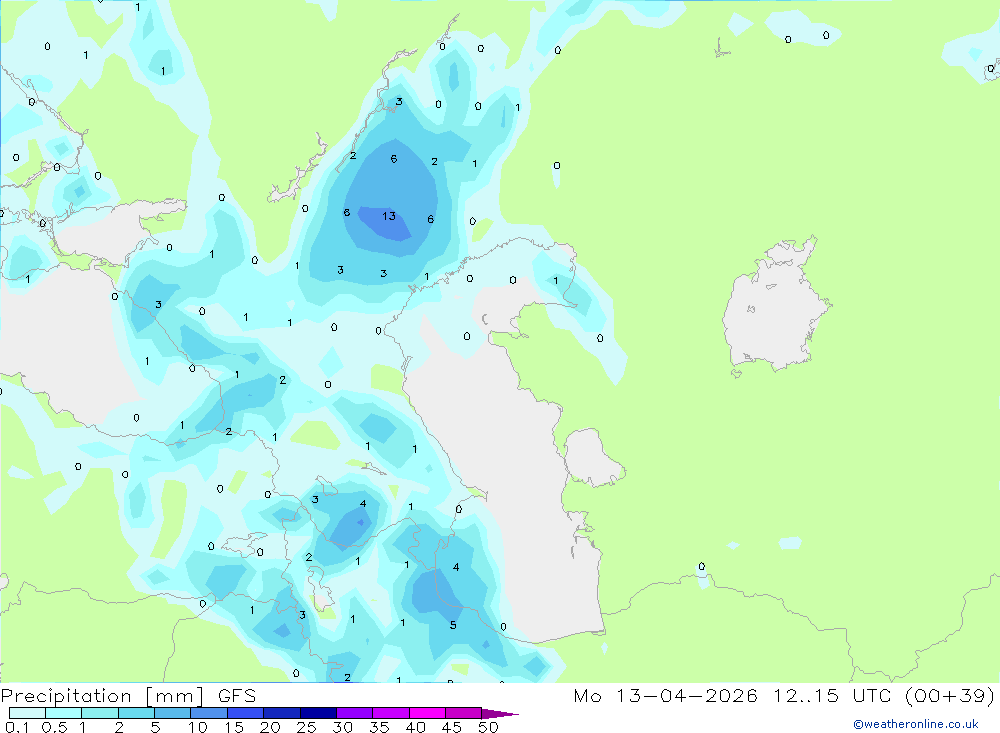Click the '0.1' legend scale label

[17, 727]
